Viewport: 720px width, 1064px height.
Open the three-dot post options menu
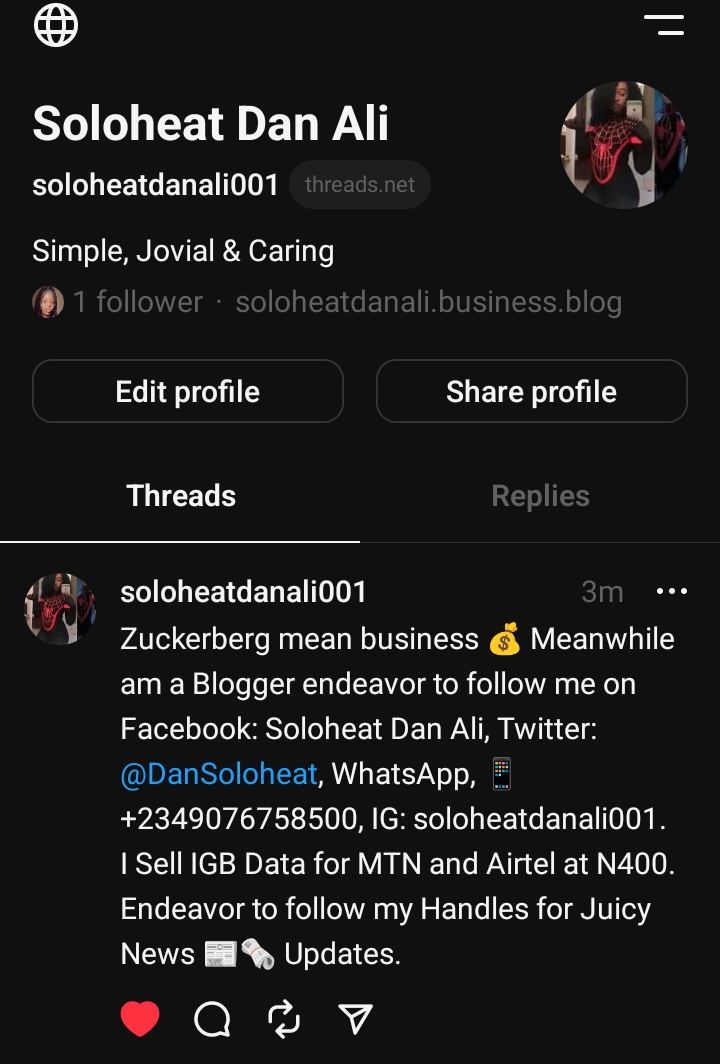pyautogui.click(x=671, y=592)
